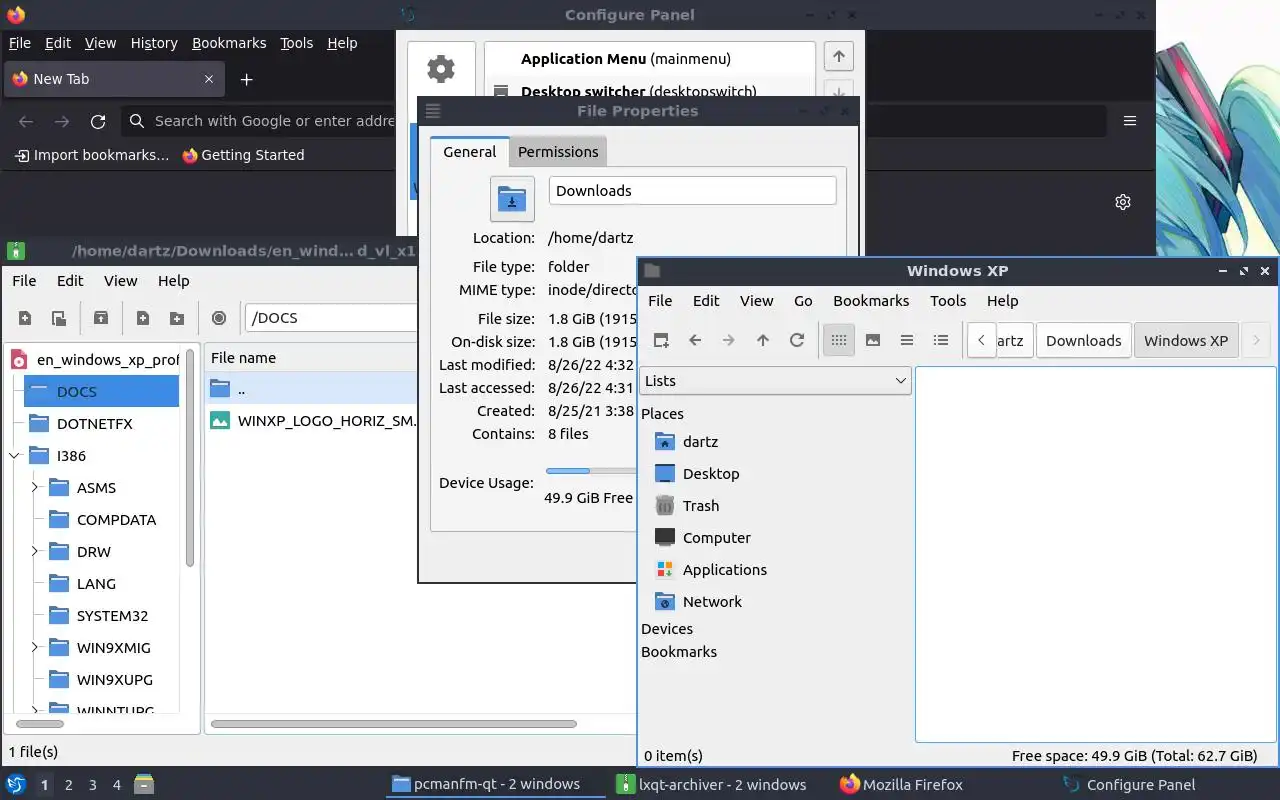The width and height of the screenshot is (1280, 800).
Task: Click the /DOCS path field in lxqt-archiver
Action: (x=330, y=318)
